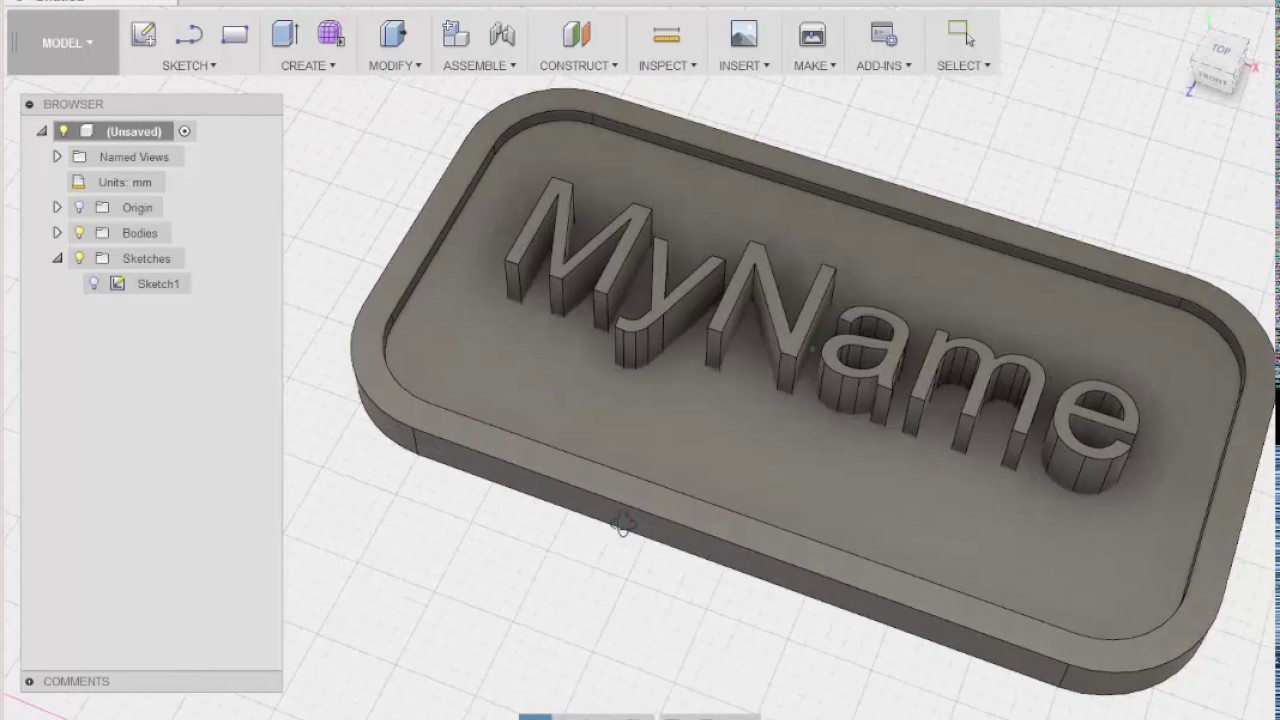Select the 'Units: mm' entry
Image resolution: width=1280 pixels, height=720 pixels.
click(125, 182)
